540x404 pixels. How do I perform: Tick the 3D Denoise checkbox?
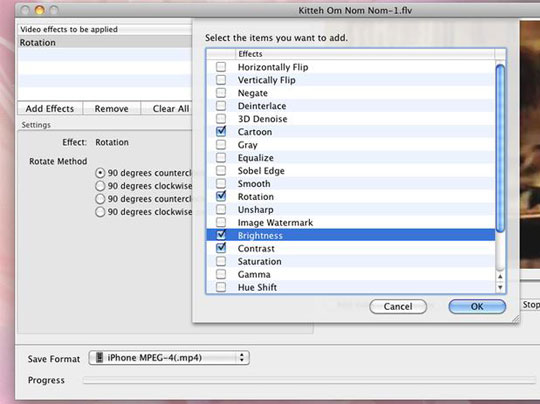click(x=221, y=119)
